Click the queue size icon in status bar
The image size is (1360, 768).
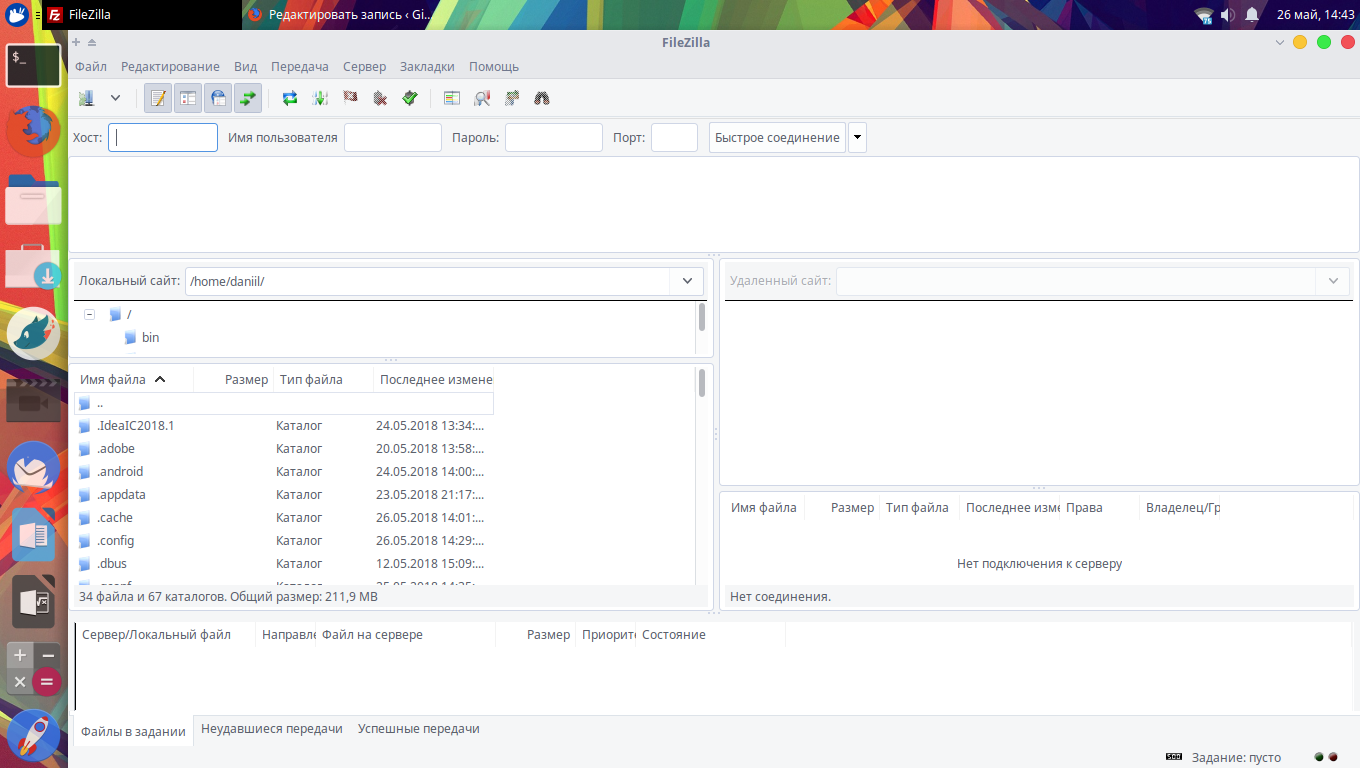(x=1174, y=757)
